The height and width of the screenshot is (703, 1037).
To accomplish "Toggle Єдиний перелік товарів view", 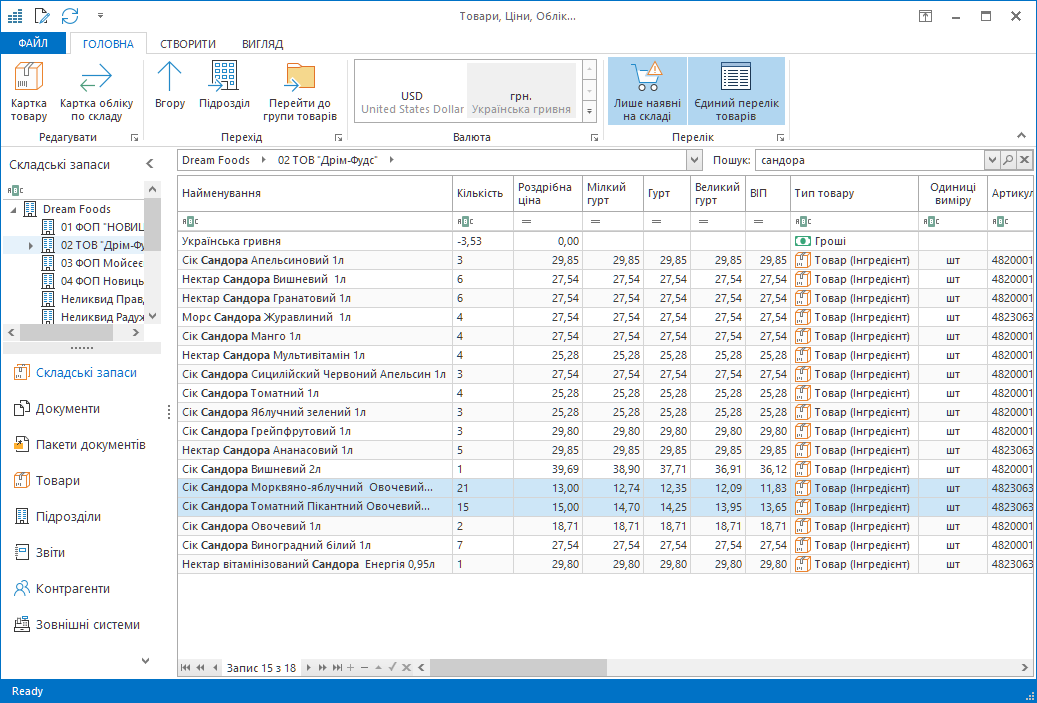I will click(736, 91).
